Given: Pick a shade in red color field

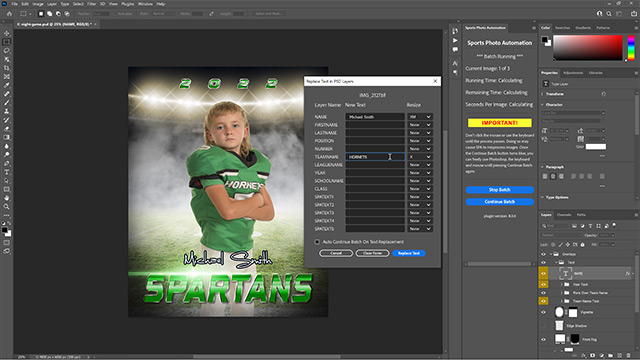Looking at the screenshot, I should pos(588,48).
